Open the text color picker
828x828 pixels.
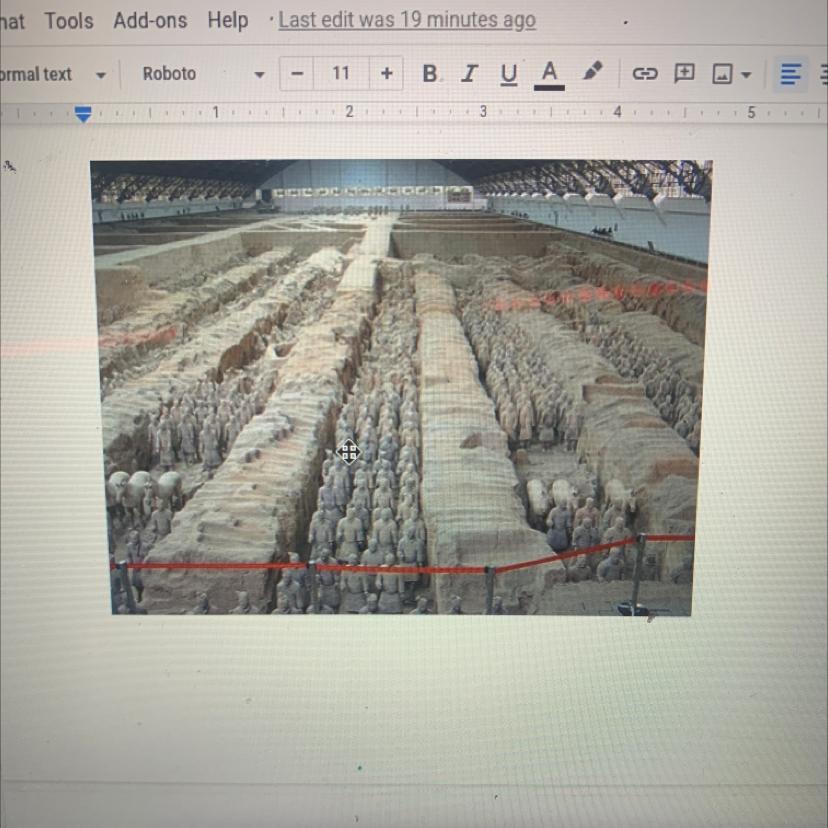(549, 75)
